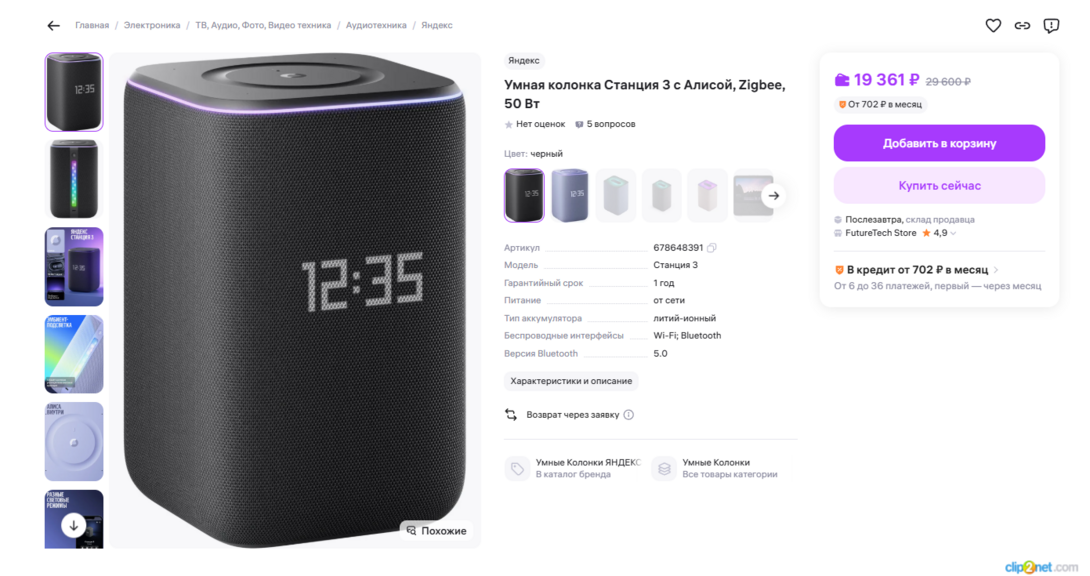Screen dimensions: 1090x576
Task: Copy product link using chain icon
Action: click(x=1022, y=26)
